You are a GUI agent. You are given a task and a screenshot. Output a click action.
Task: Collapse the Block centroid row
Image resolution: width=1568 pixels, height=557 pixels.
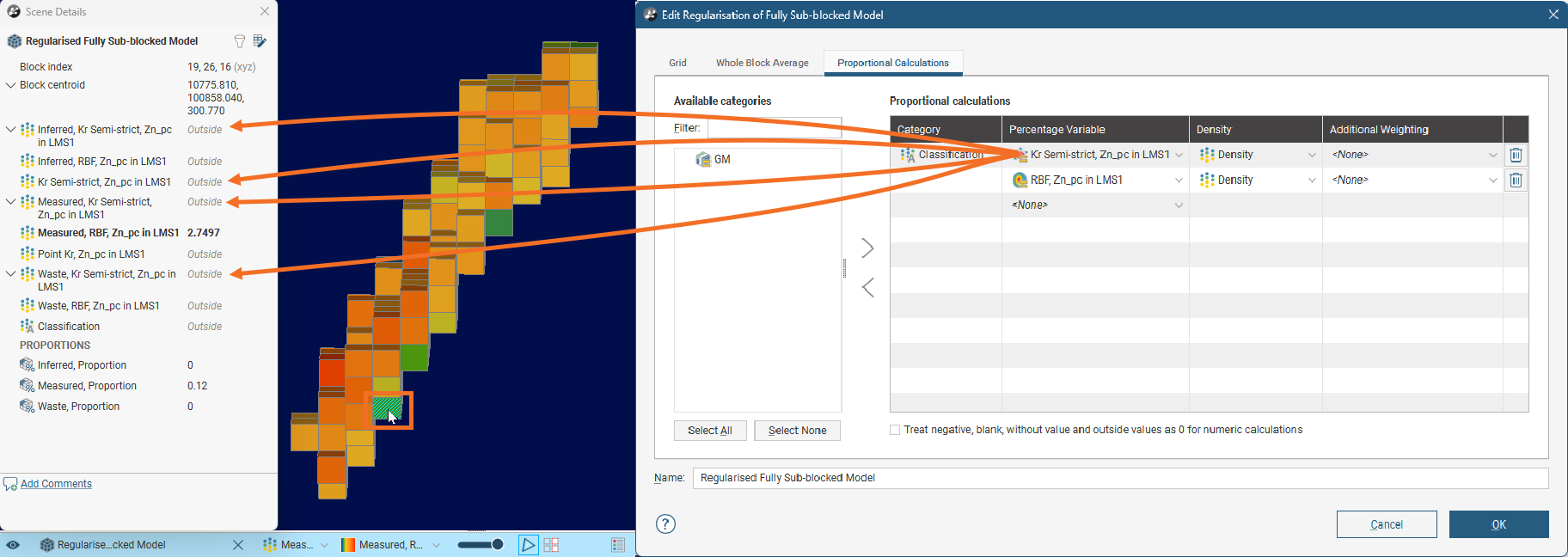tap(10, 85)
